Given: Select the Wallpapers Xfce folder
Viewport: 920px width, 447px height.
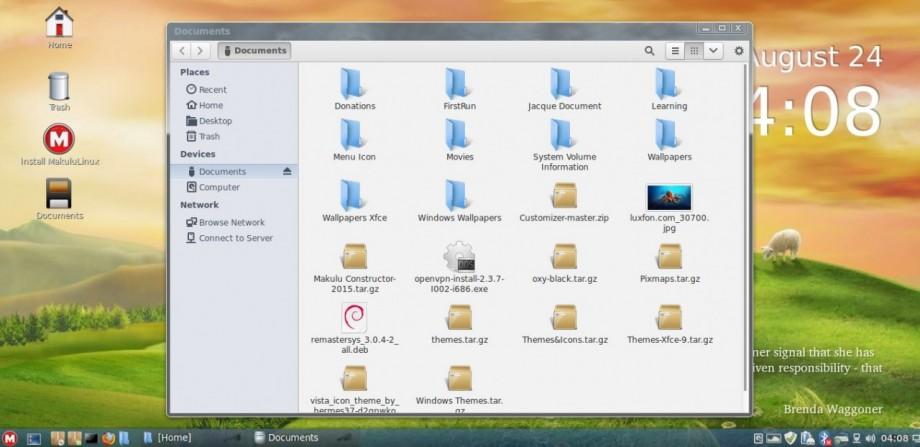Looking at the screenshot, I should tap(354, 201).
